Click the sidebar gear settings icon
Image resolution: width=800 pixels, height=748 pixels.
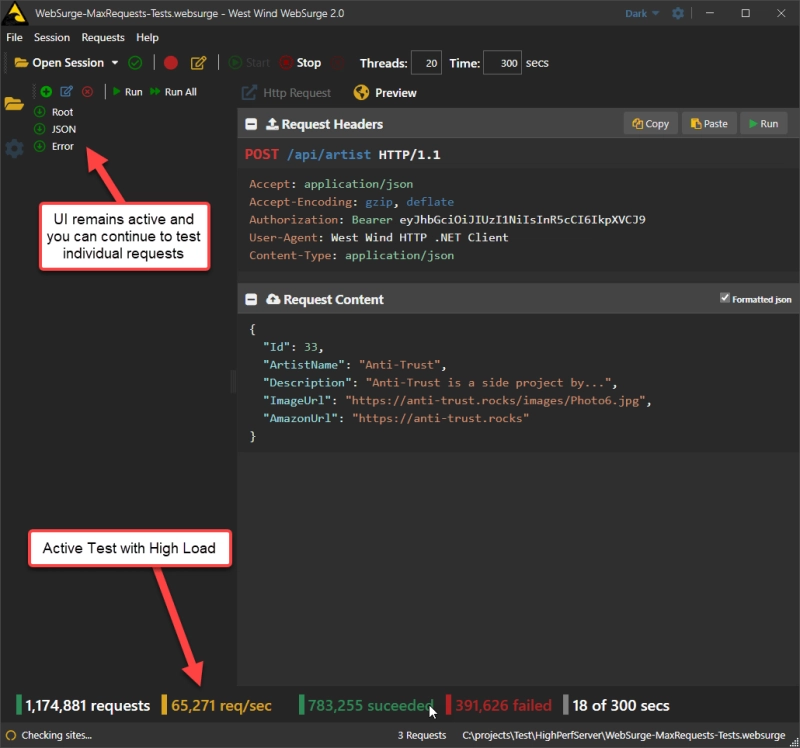point(14,148)
